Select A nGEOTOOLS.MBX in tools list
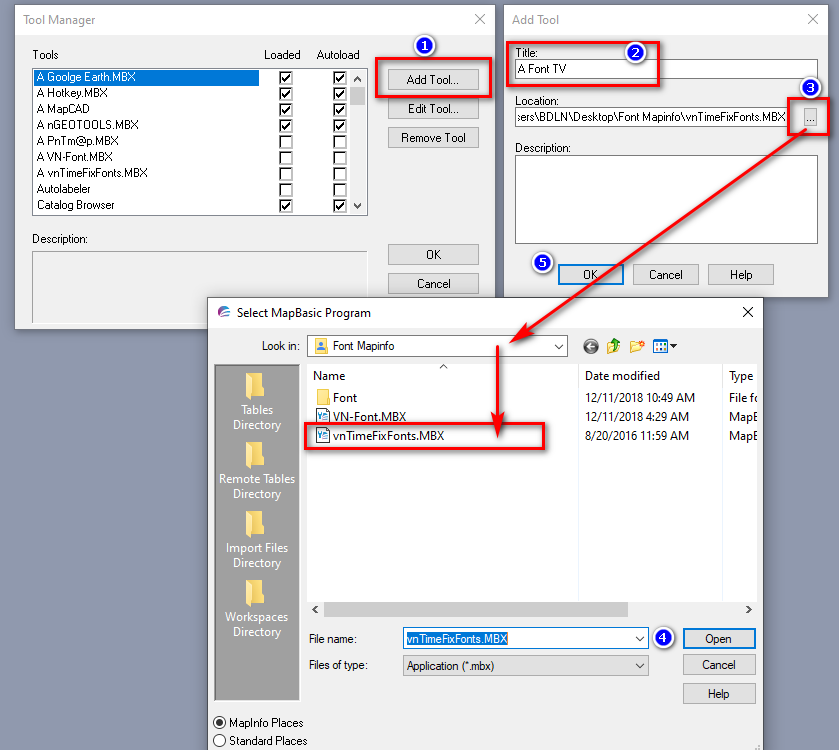Screen dimensions: 839x750 (147, 125)
